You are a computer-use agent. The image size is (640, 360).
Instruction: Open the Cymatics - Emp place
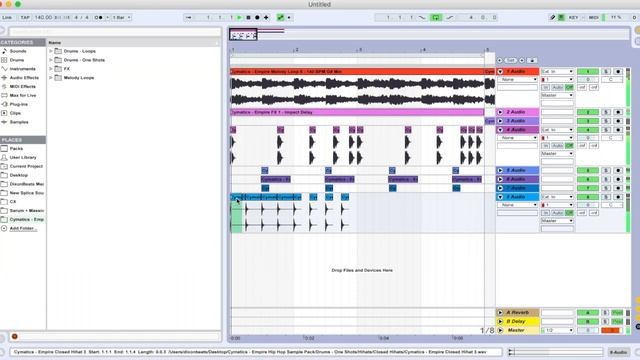pyautogui.click(x=27, y=220)
